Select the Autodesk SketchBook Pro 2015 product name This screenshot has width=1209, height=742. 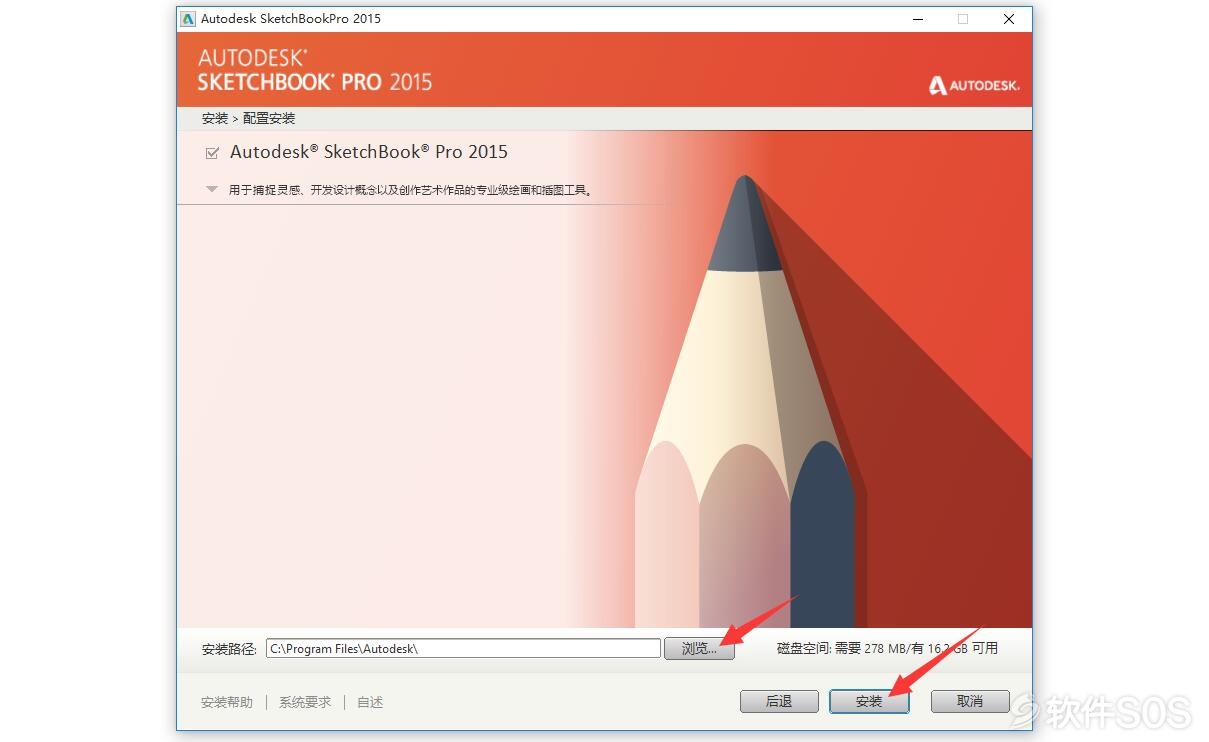pyautogui.click(x=369, y=152)
